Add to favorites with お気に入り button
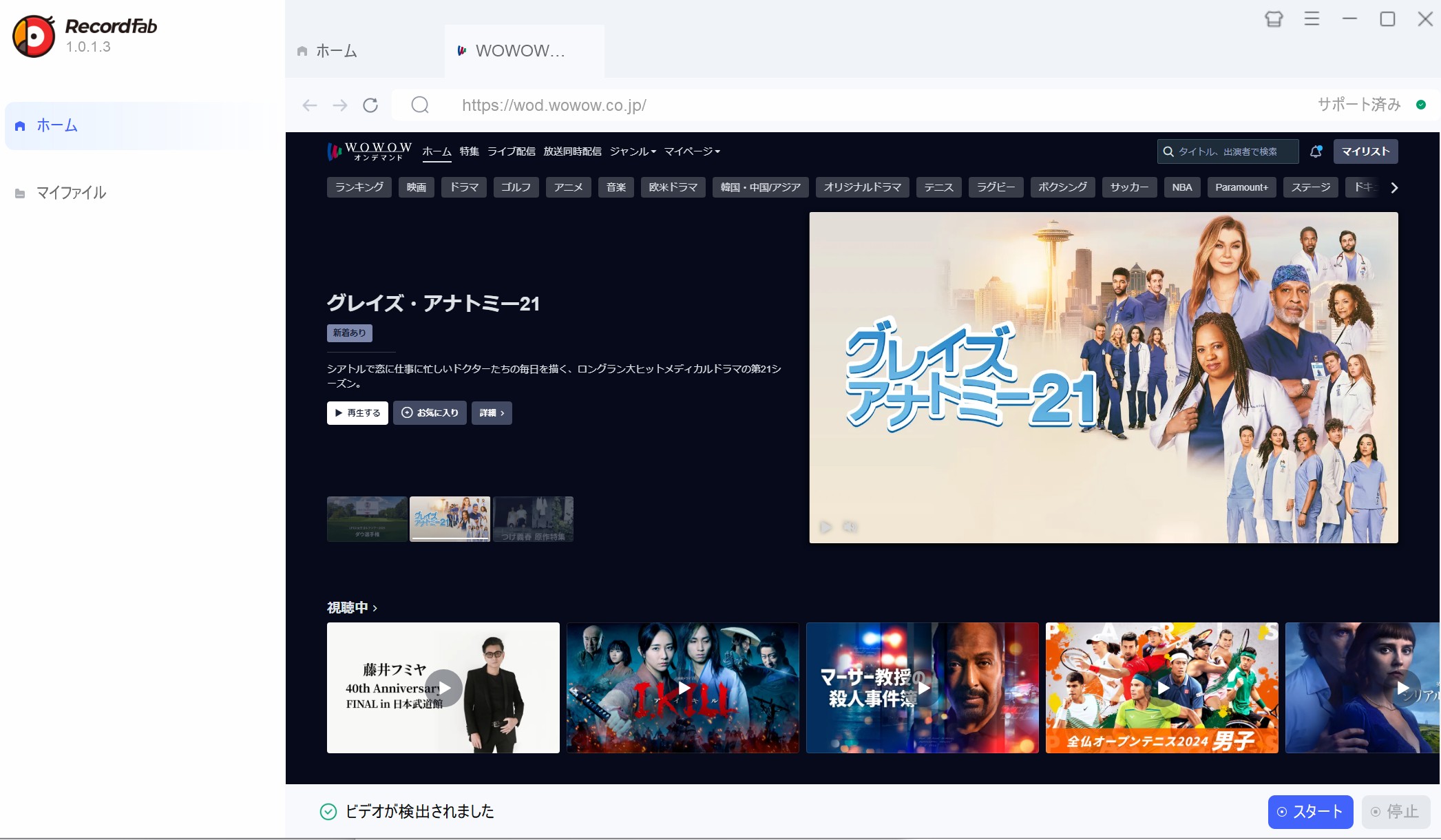Viewport: 1441px width, 840px height. pos(430,413)
